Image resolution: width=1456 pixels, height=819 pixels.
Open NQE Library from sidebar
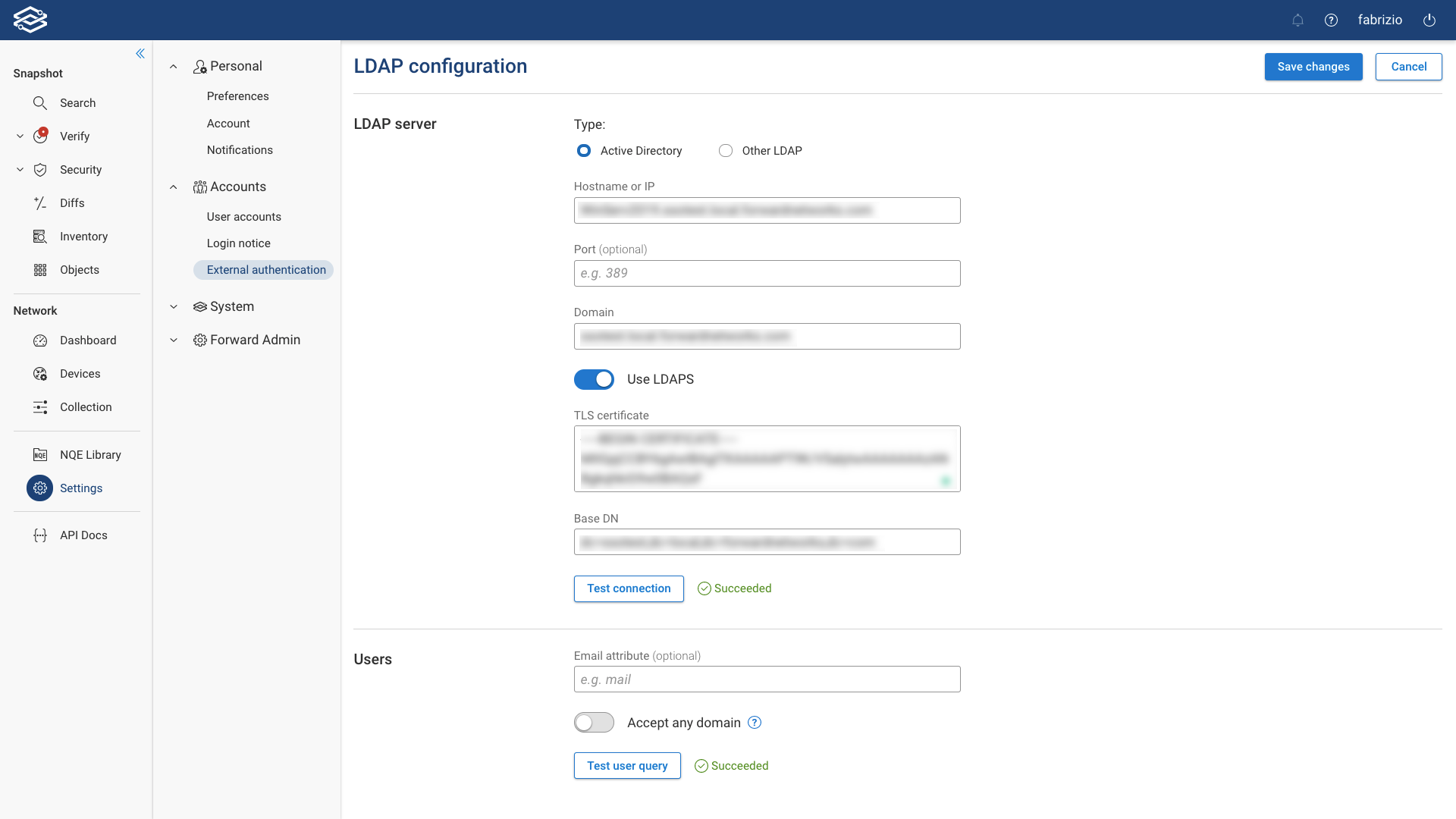[x=90, y=455]
